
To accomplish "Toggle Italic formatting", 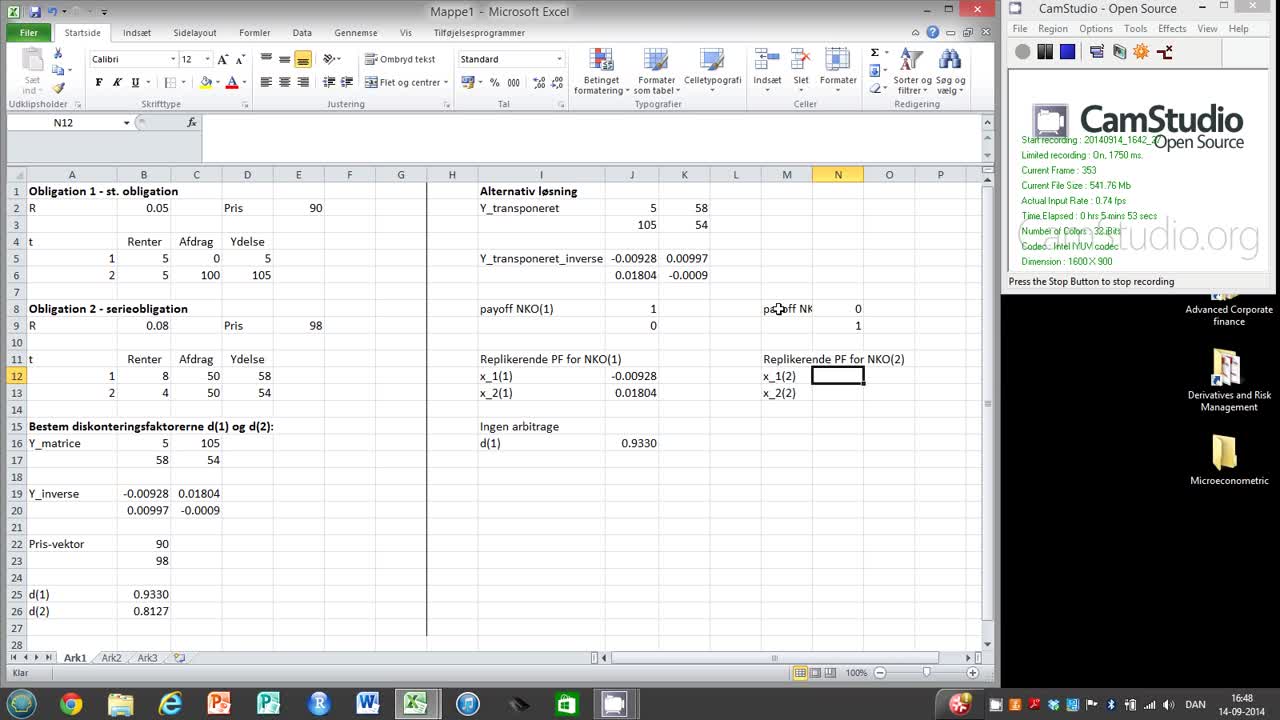I will (117, 82).
